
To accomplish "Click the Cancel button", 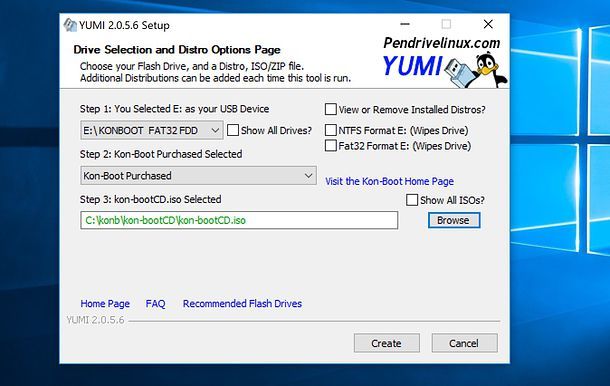I will [464, 343].
